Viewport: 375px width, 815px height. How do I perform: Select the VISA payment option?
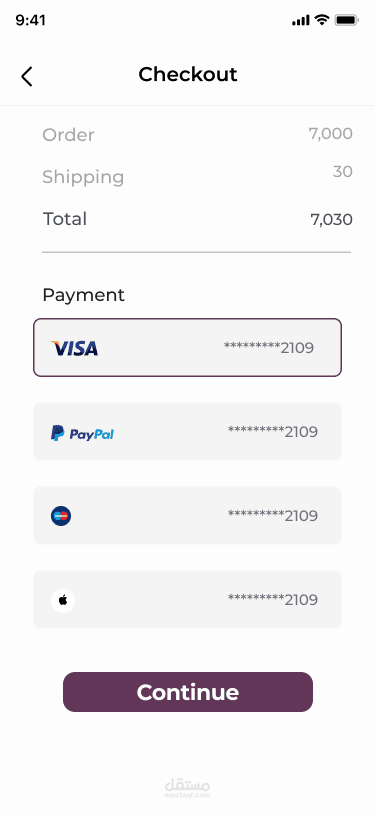coord(187,347)
